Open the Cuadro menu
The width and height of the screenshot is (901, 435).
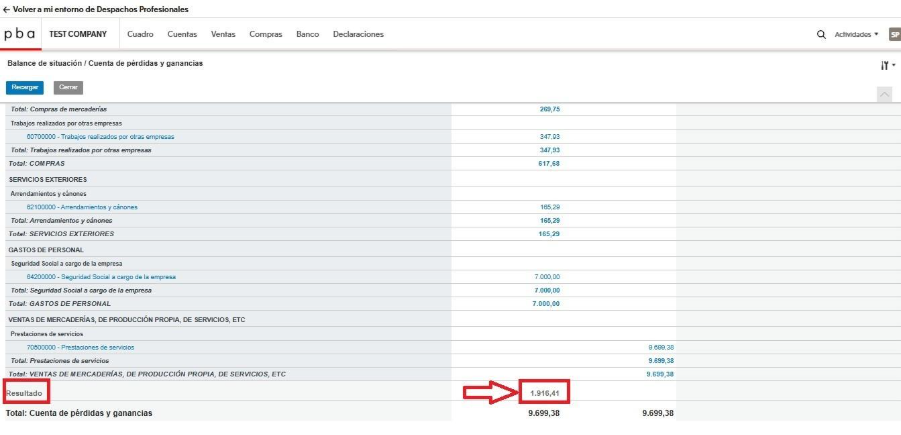tap(140, 34)
